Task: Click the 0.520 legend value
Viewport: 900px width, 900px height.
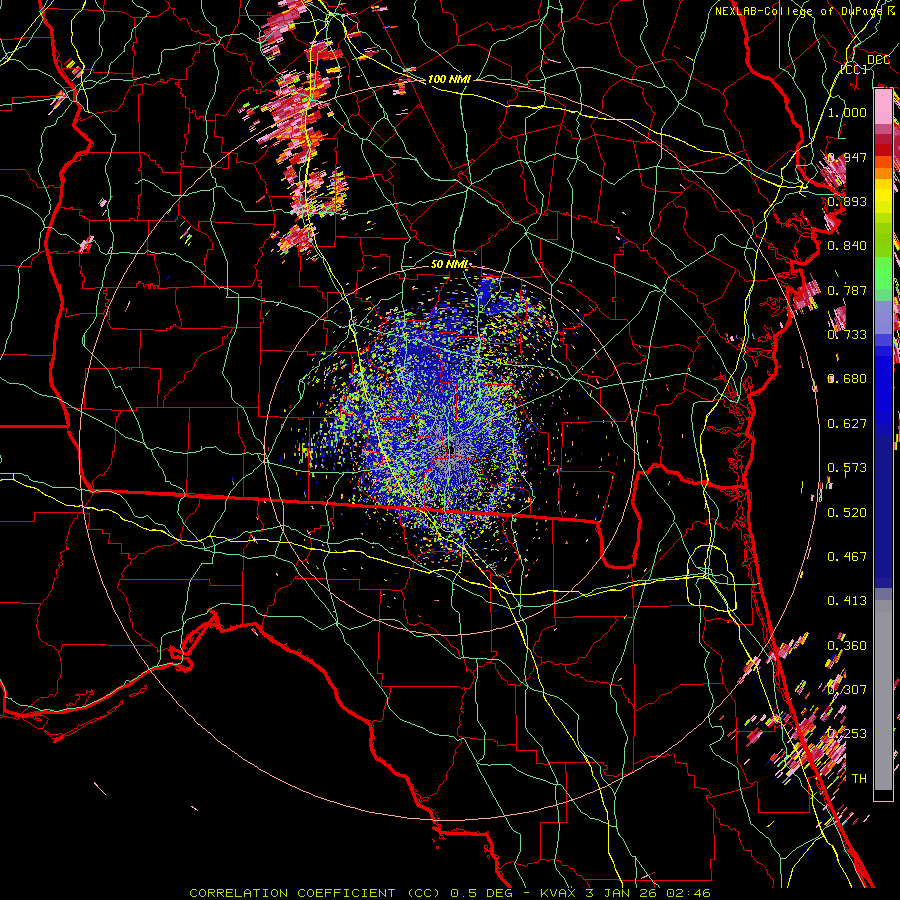Action: pyautogui.click(x=847, y=513)
